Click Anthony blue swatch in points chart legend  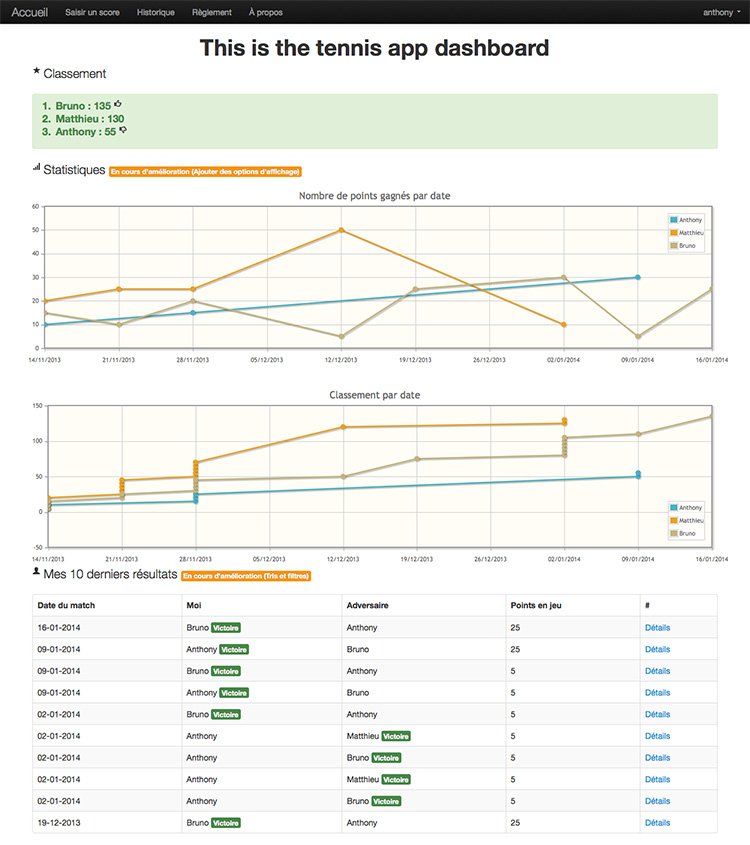(673, 220)
